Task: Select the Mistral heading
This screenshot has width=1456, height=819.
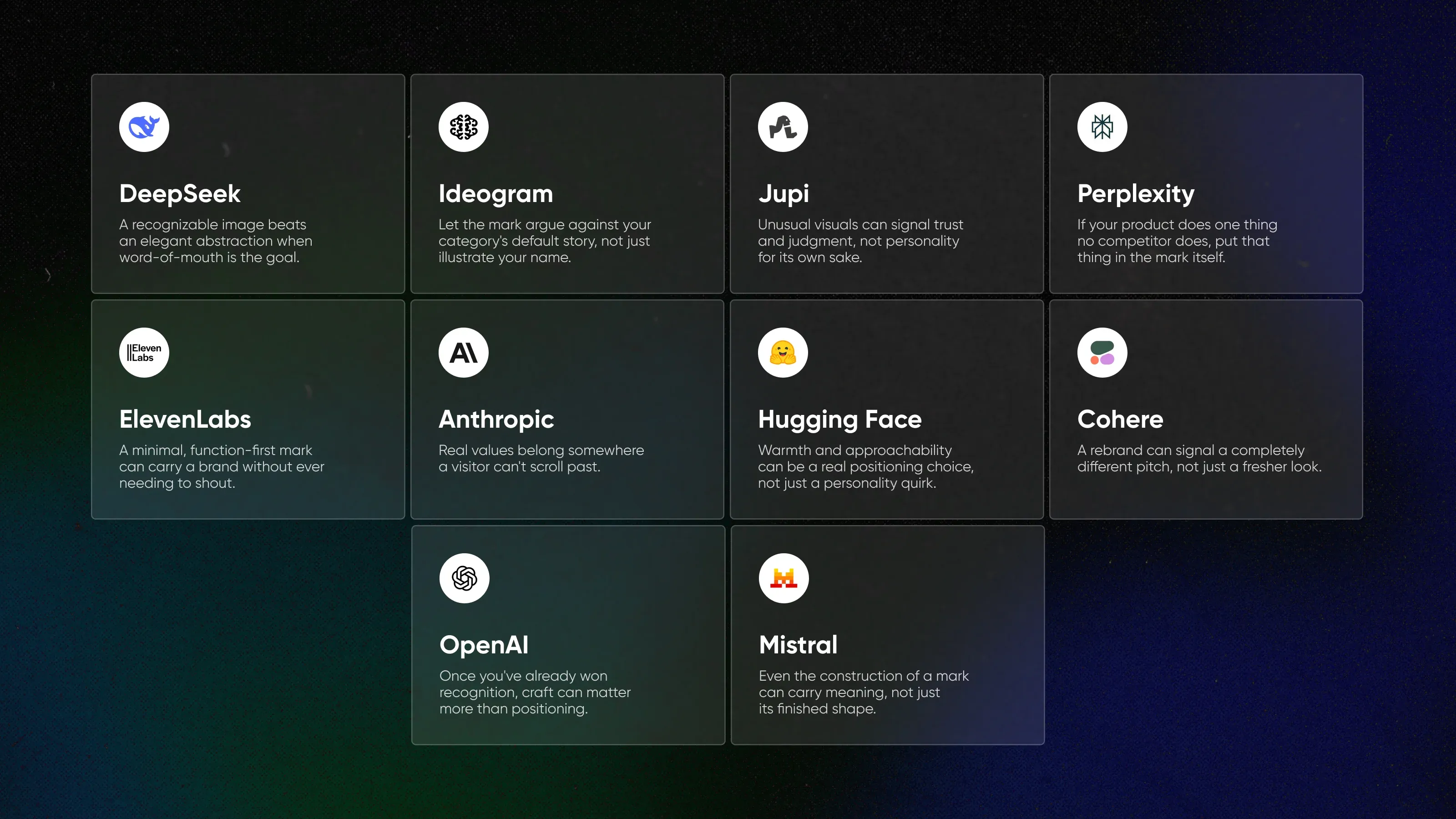Action: [798, 645]
